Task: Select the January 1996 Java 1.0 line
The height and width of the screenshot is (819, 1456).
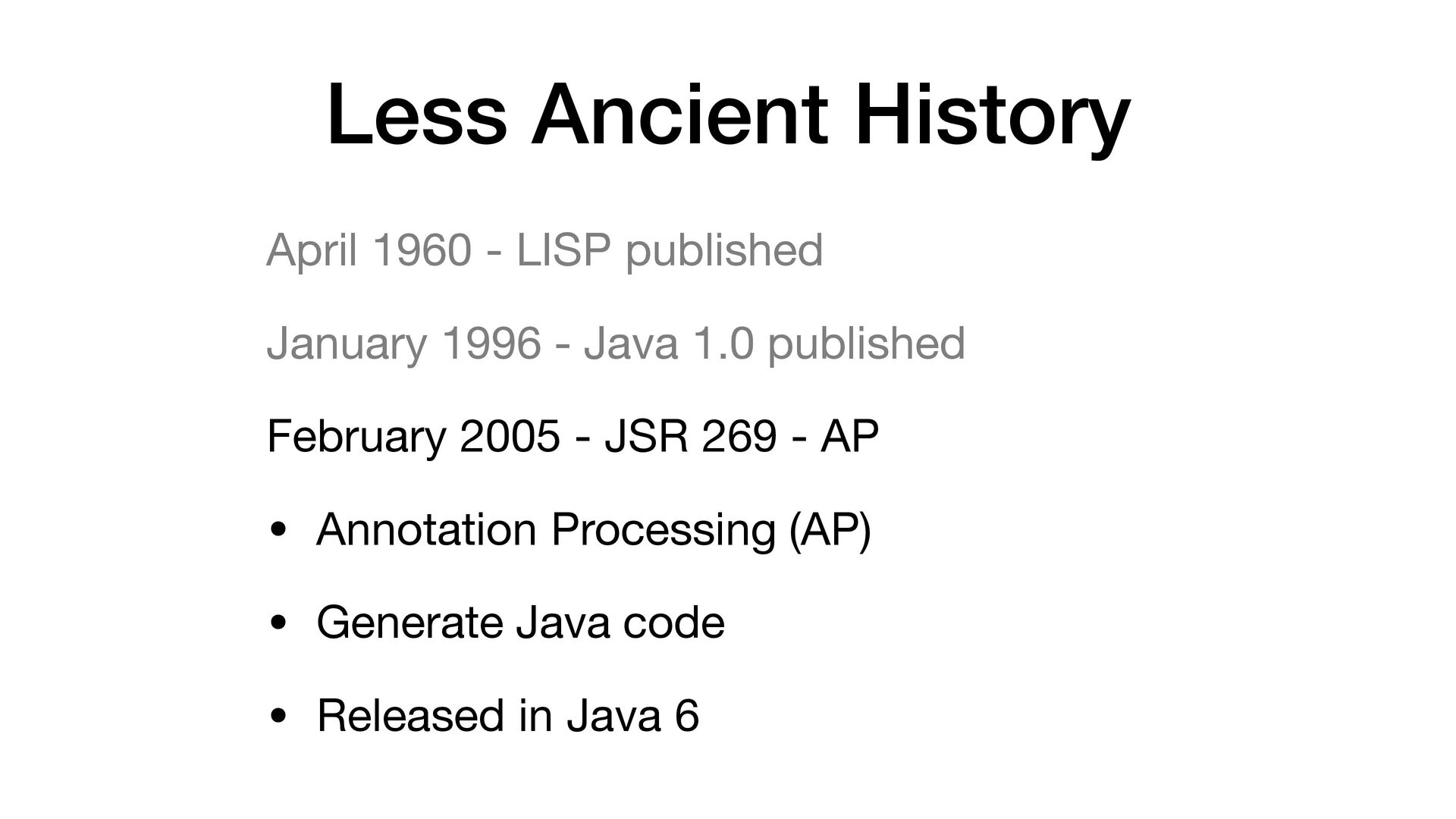Action: pyautogui.click(x=616, y=344)
